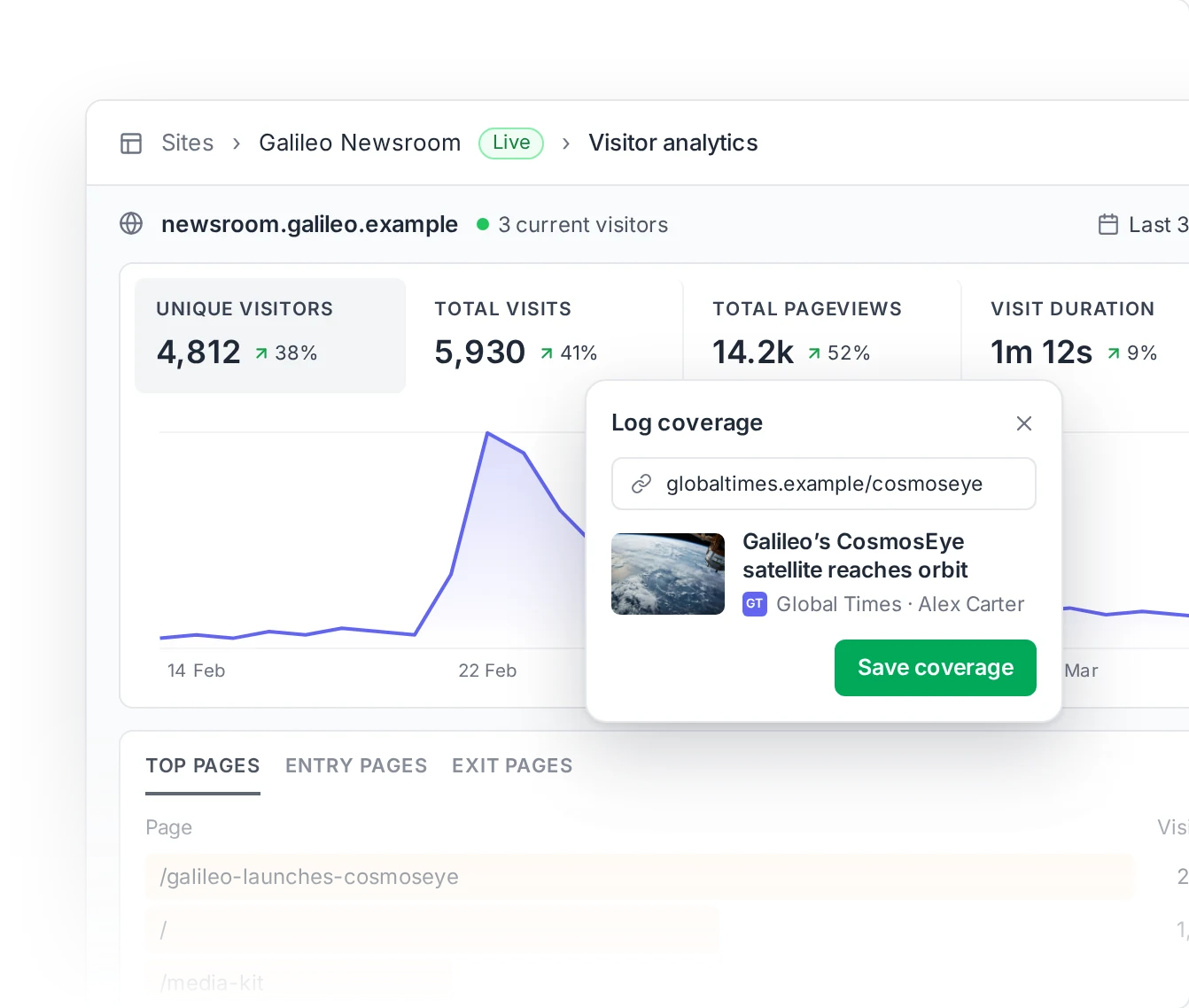The image size is (1189, 1008).
Task: Click the newsroom.galileo.example domain name
Action: click(309, 224)
